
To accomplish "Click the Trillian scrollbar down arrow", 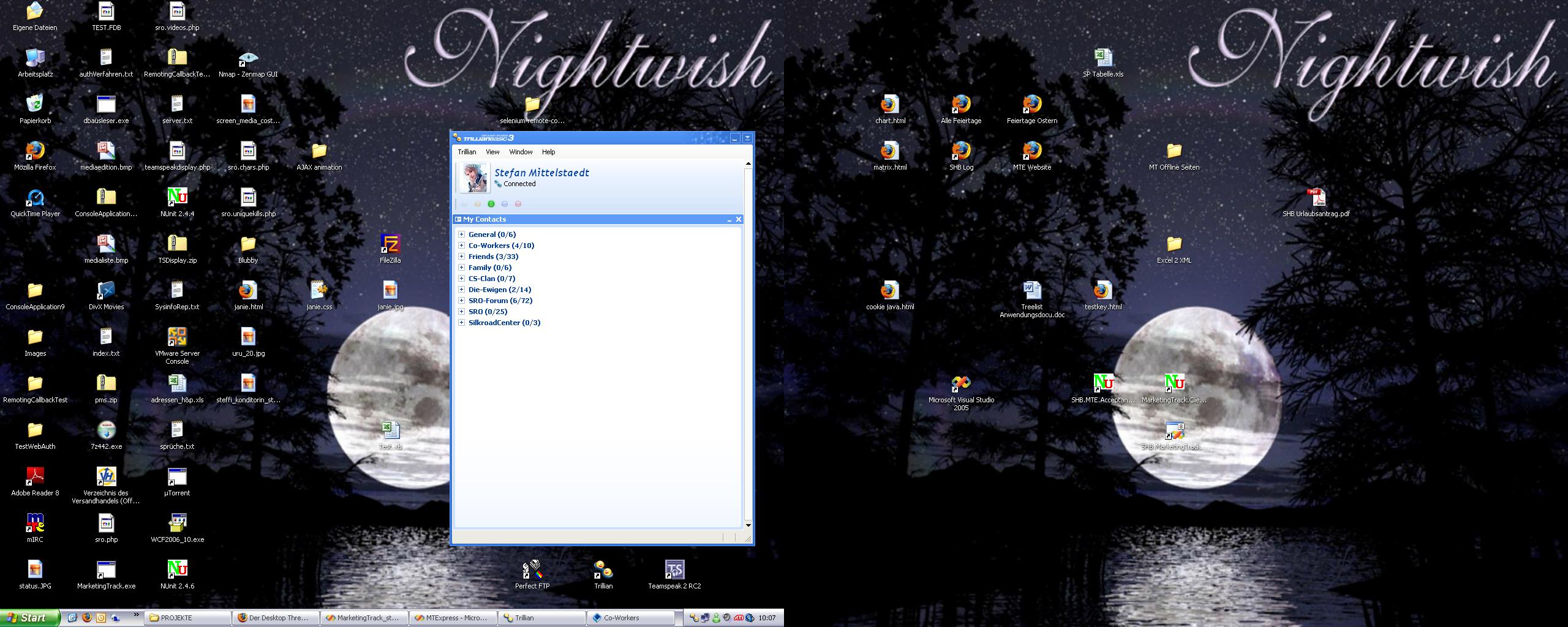I will (748, 525).
